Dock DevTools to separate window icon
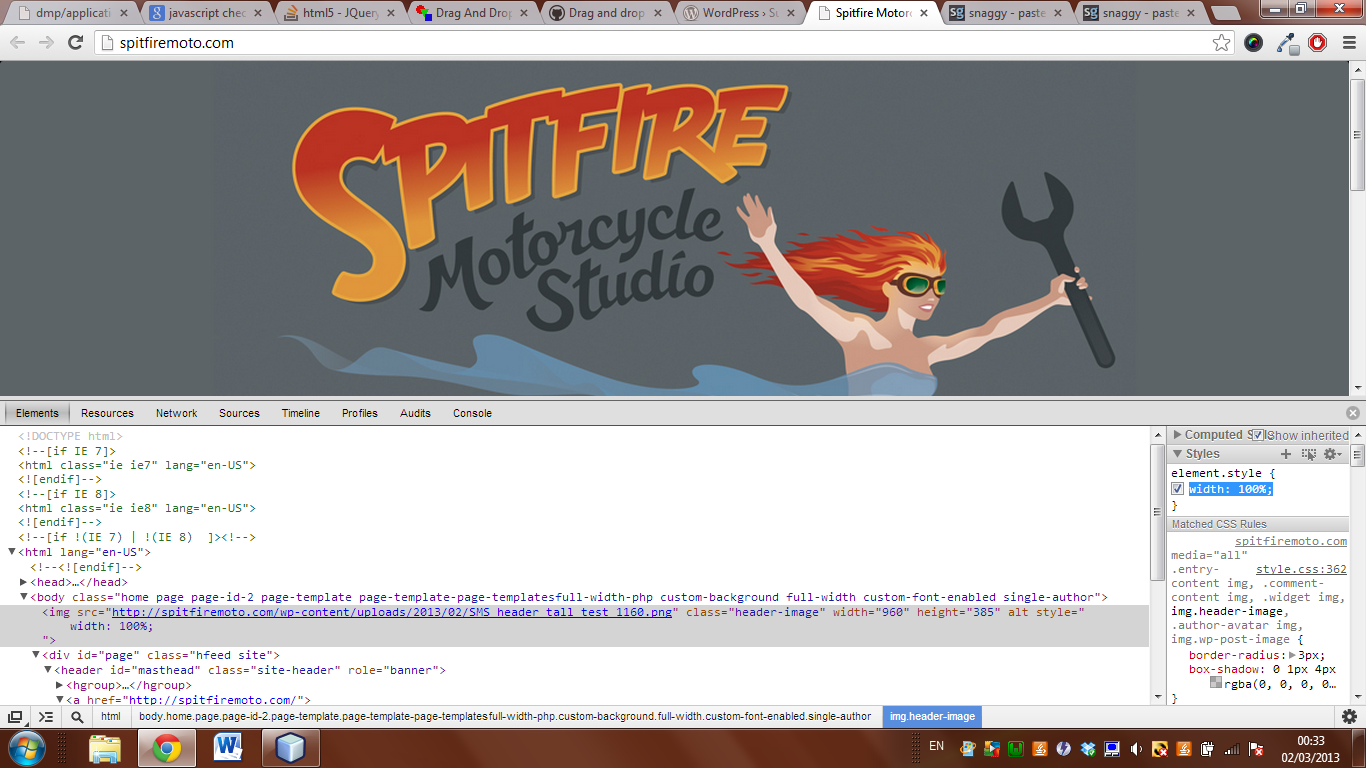Screen dimensions: 1366x768 pyautogui.click(x=16, y=717)
